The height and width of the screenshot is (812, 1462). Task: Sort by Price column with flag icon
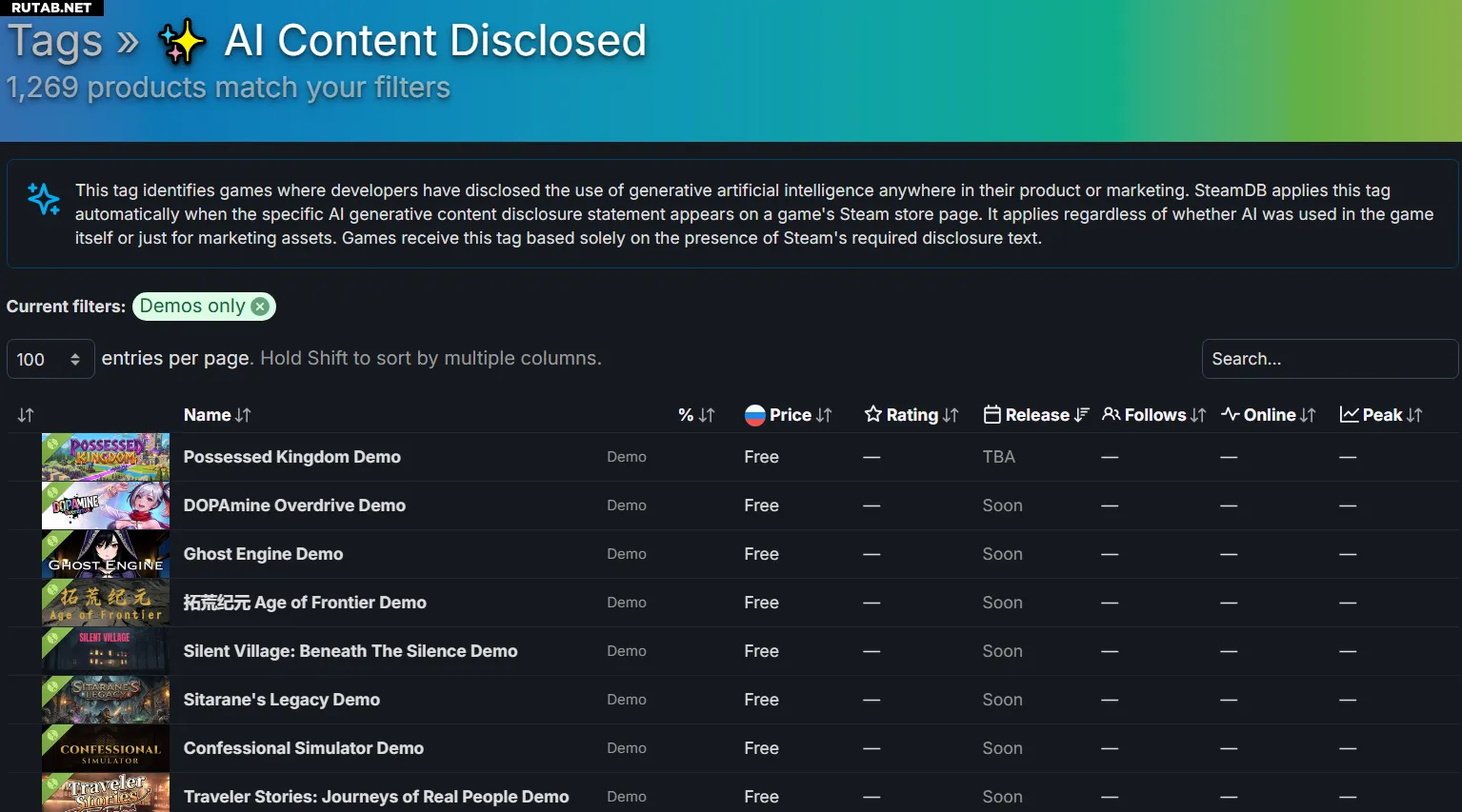[789, 415]
